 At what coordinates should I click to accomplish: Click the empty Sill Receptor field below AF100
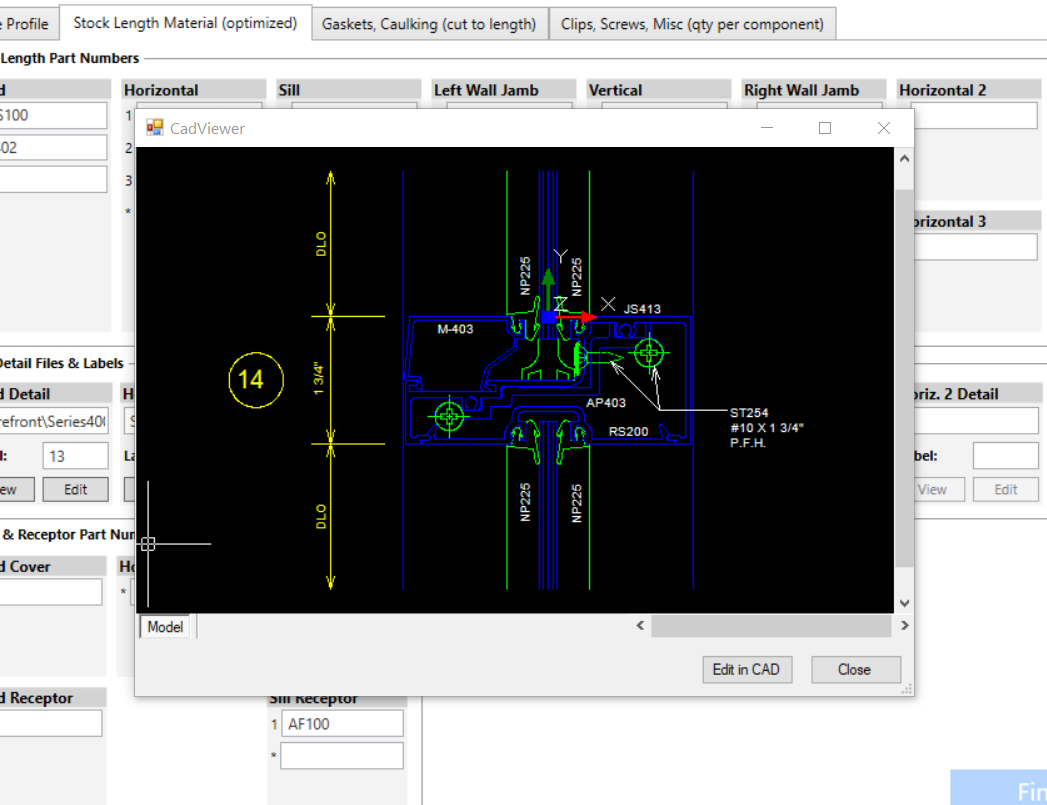point(342,756)
